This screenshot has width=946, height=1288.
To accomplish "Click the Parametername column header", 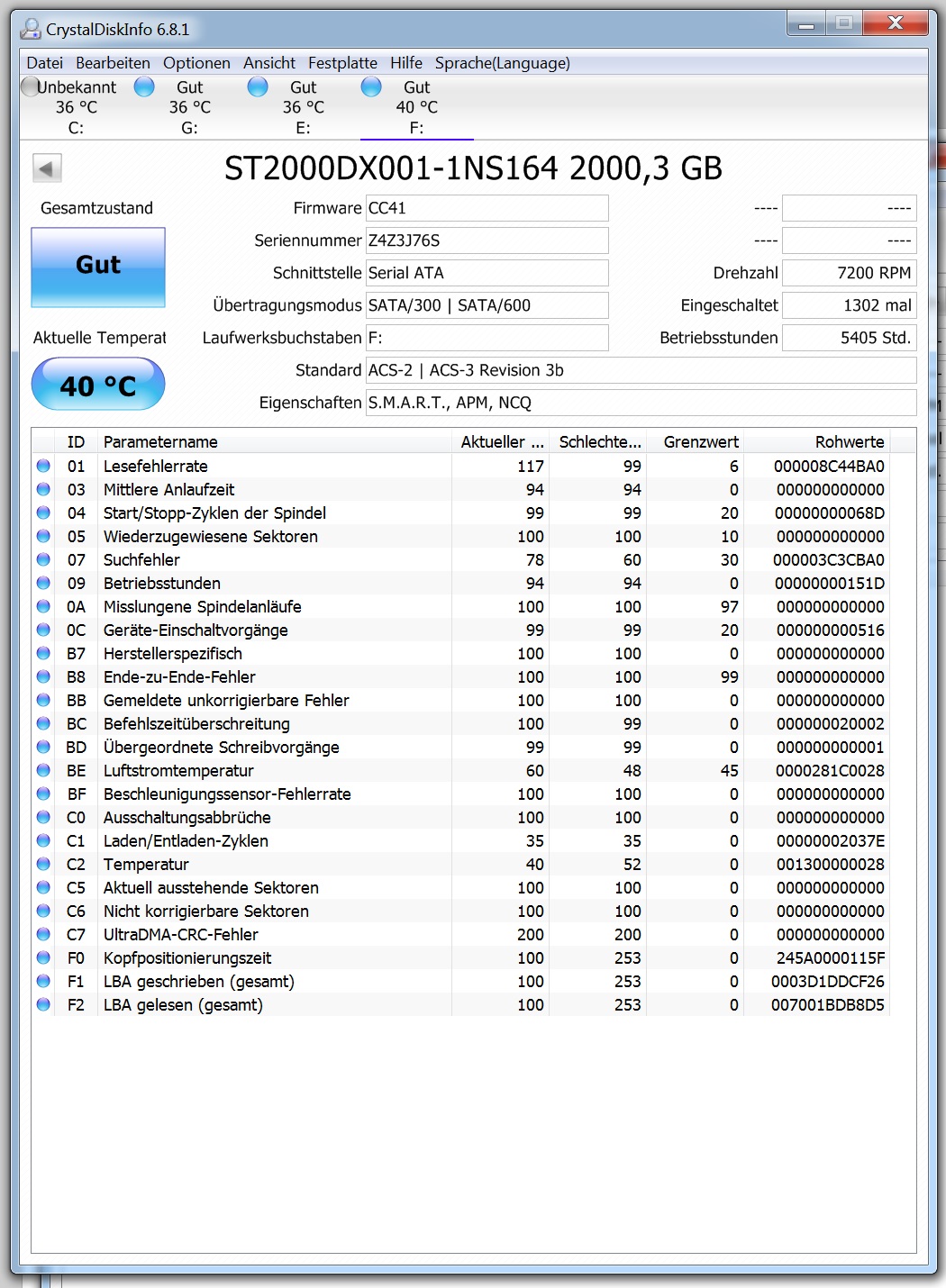I will [274, 442].
